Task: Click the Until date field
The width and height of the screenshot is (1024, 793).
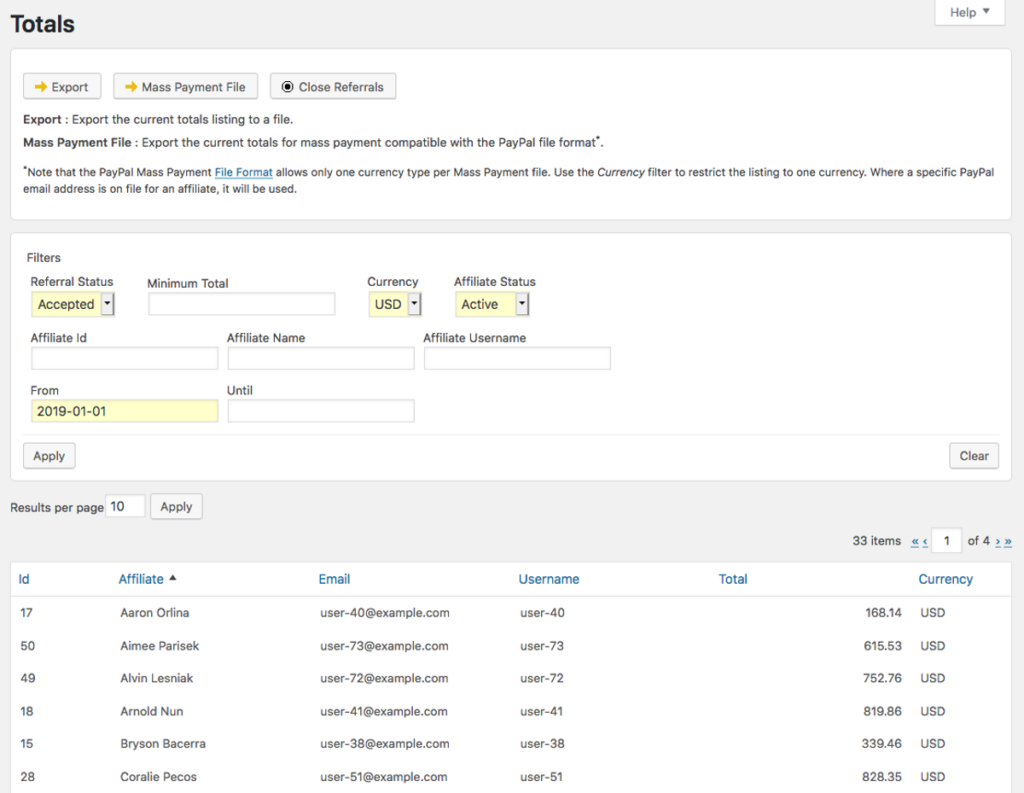Action: [x=321, y=411]
